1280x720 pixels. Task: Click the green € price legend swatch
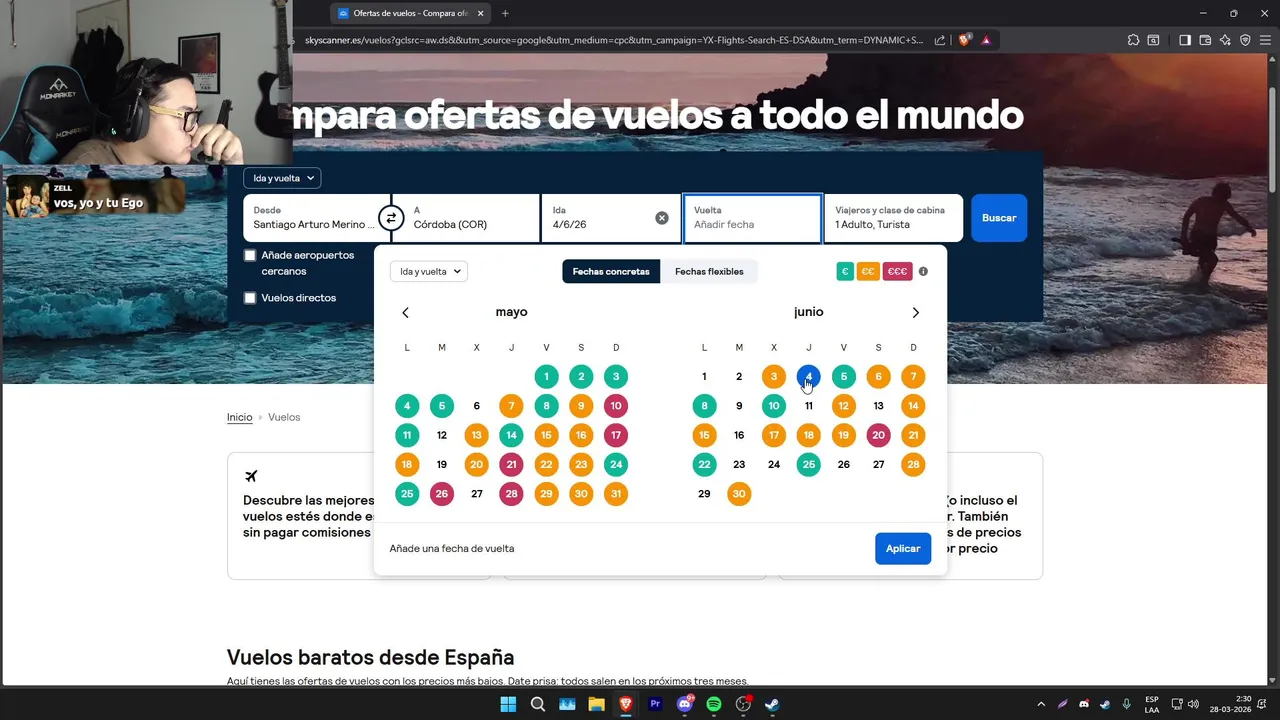pos(845,271)
